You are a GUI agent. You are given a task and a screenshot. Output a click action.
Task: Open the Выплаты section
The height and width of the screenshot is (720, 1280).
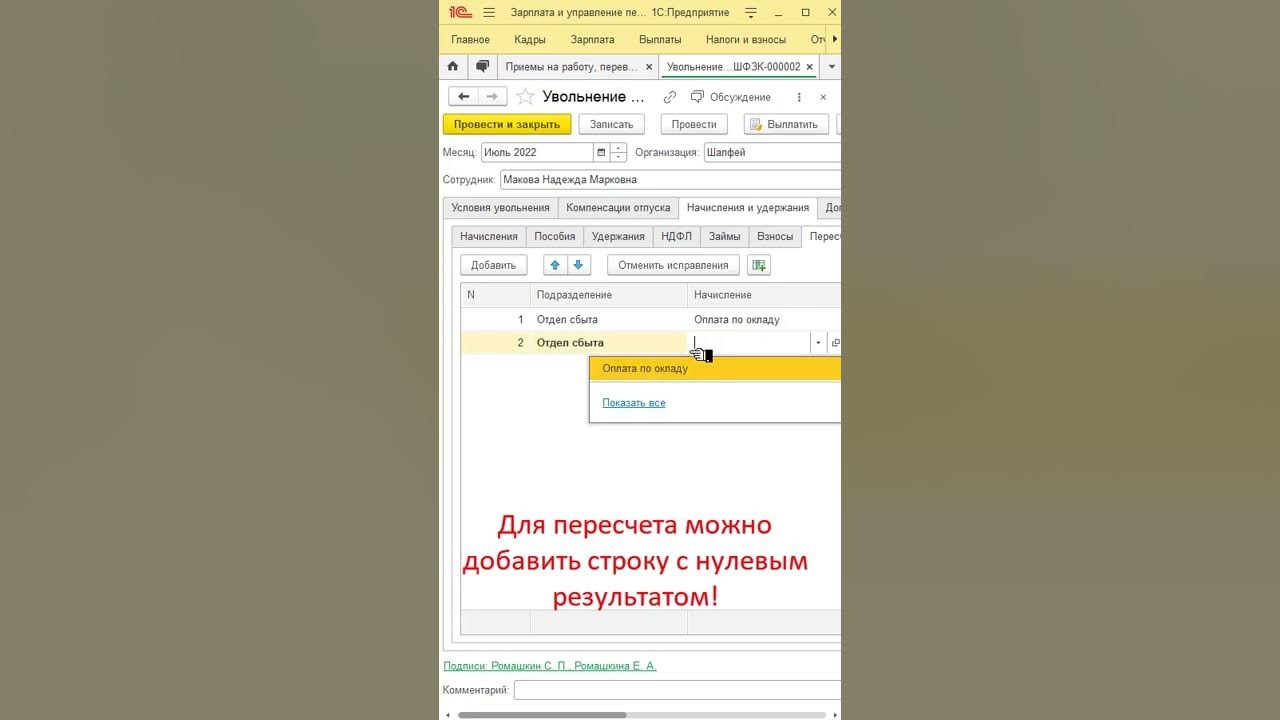pyautogui.click(x=660, y=40)
